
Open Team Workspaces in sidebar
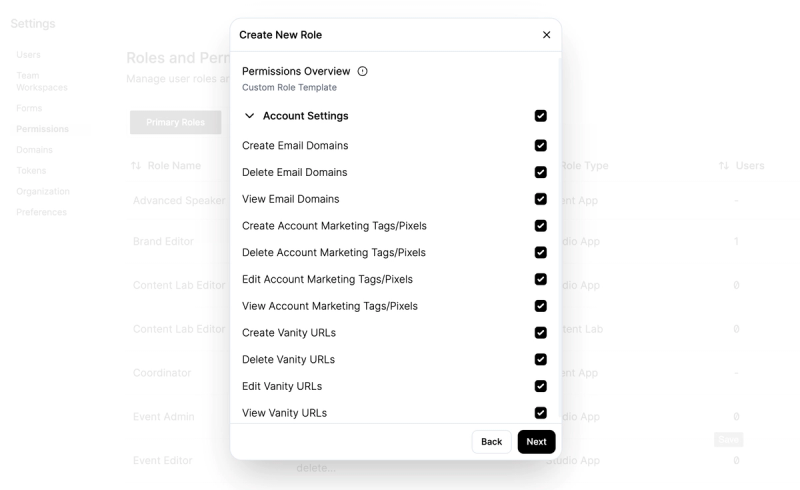(x=42, y=82)
